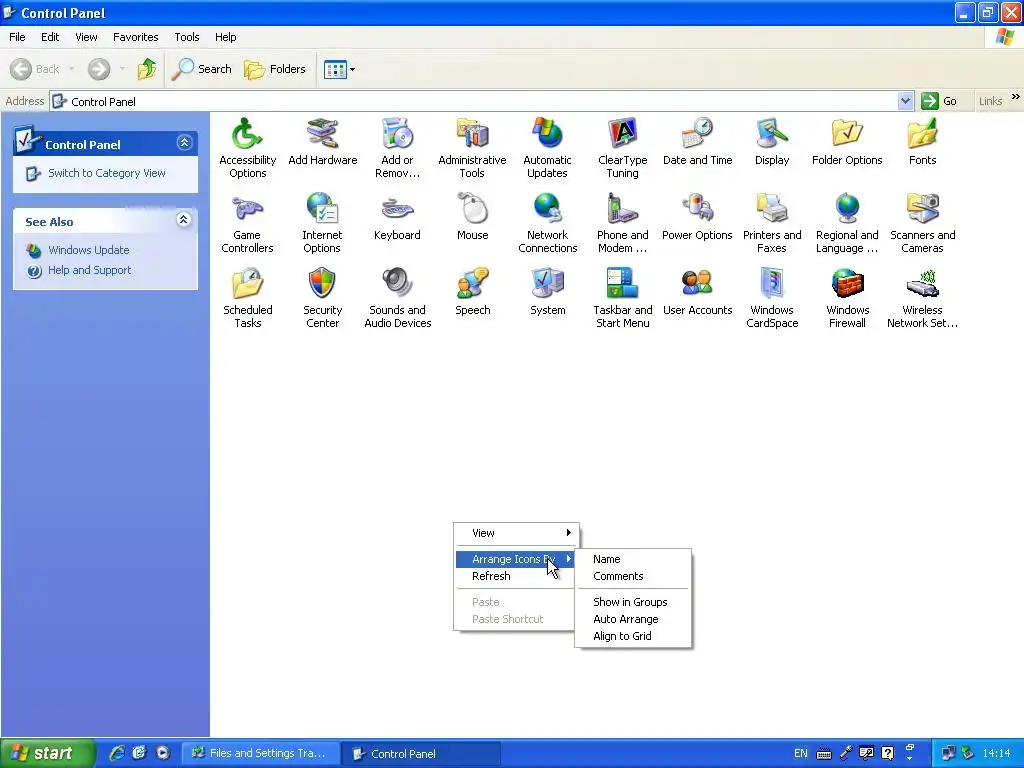Image resolution: width=1024 pixels, height=768 pixels.
Task: Open the Display settings icon
Action: click(x=772, y=134)
